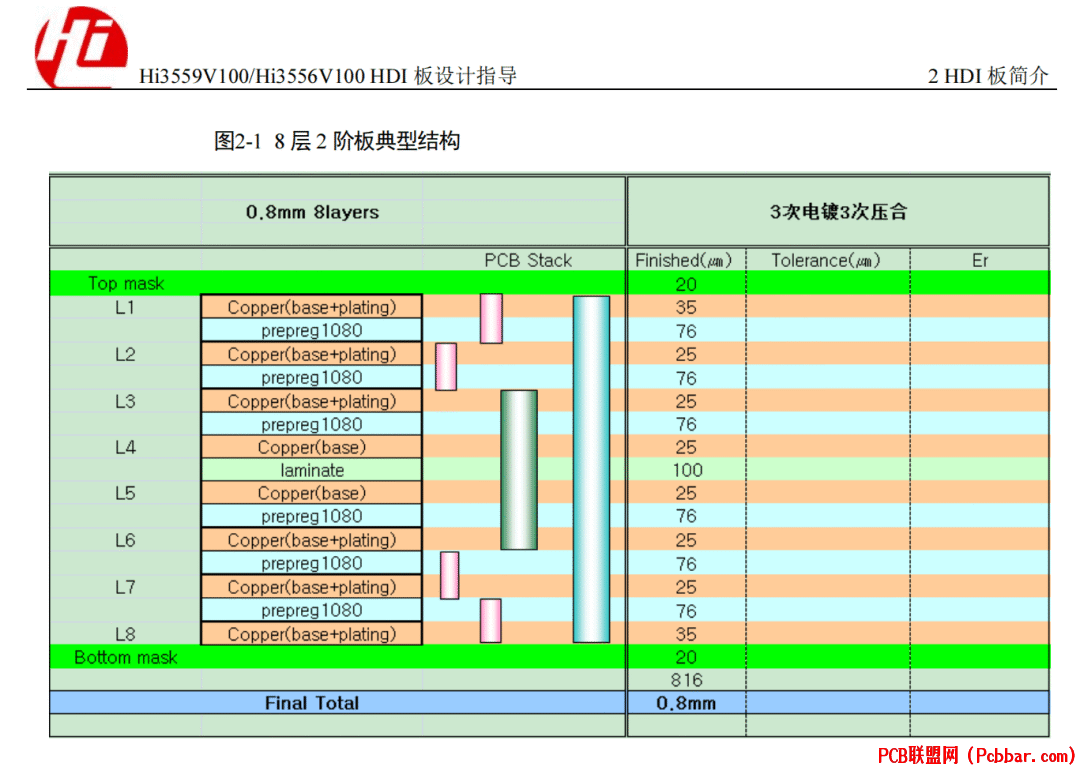Viewport: 1080px width, 770px height.
Task: Click the "Bottom mask" row label
Action: click(126, 657)
